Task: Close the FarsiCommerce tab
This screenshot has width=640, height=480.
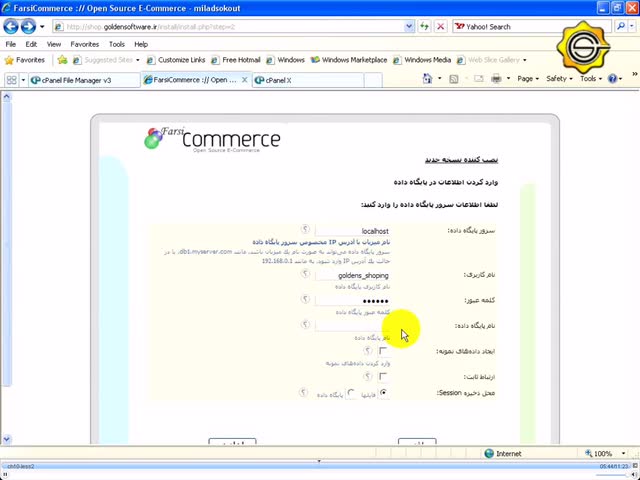Action: click(244, 80)
